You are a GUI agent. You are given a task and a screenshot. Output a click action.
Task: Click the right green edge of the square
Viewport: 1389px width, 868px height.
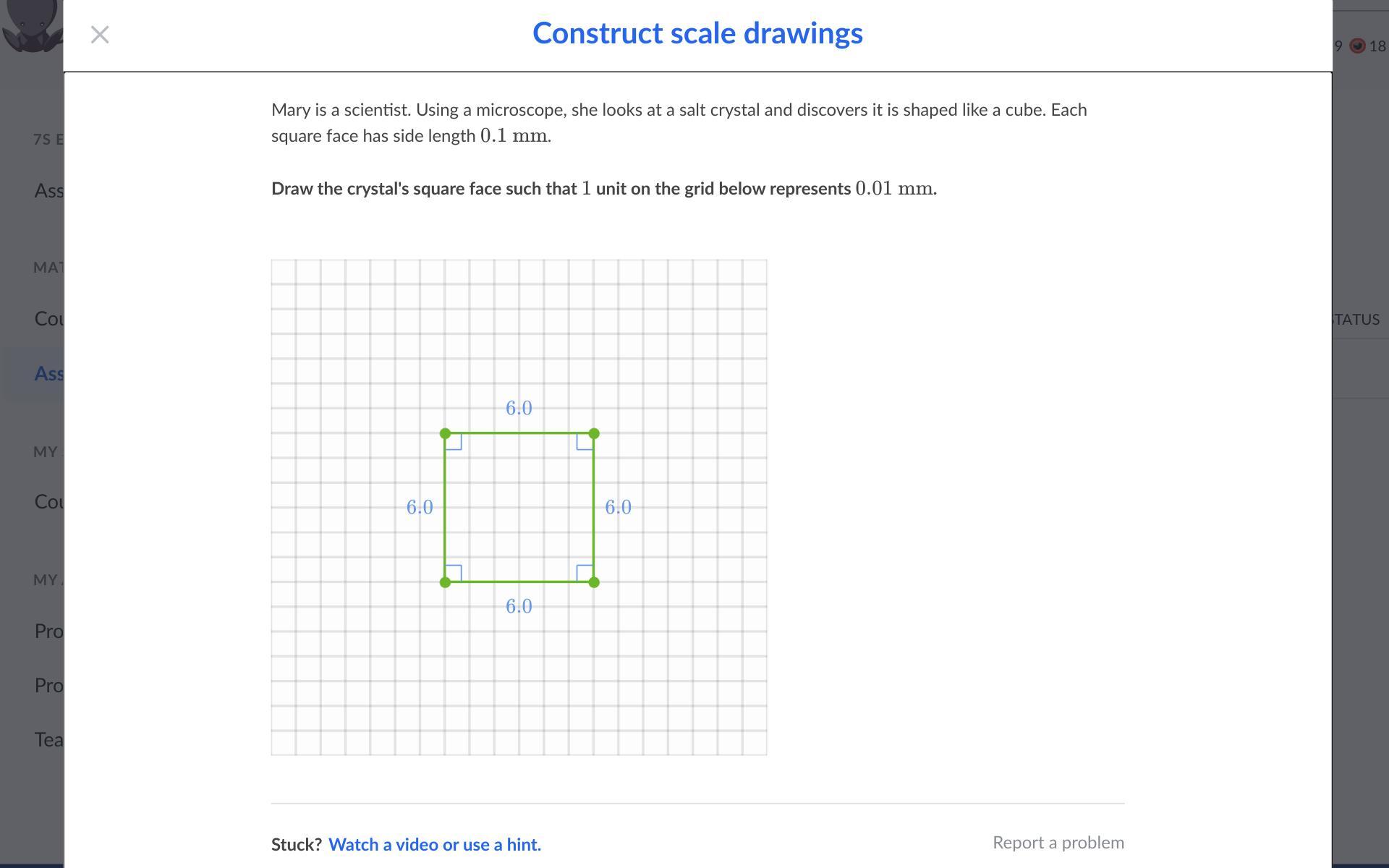click(x=594, y=508)
